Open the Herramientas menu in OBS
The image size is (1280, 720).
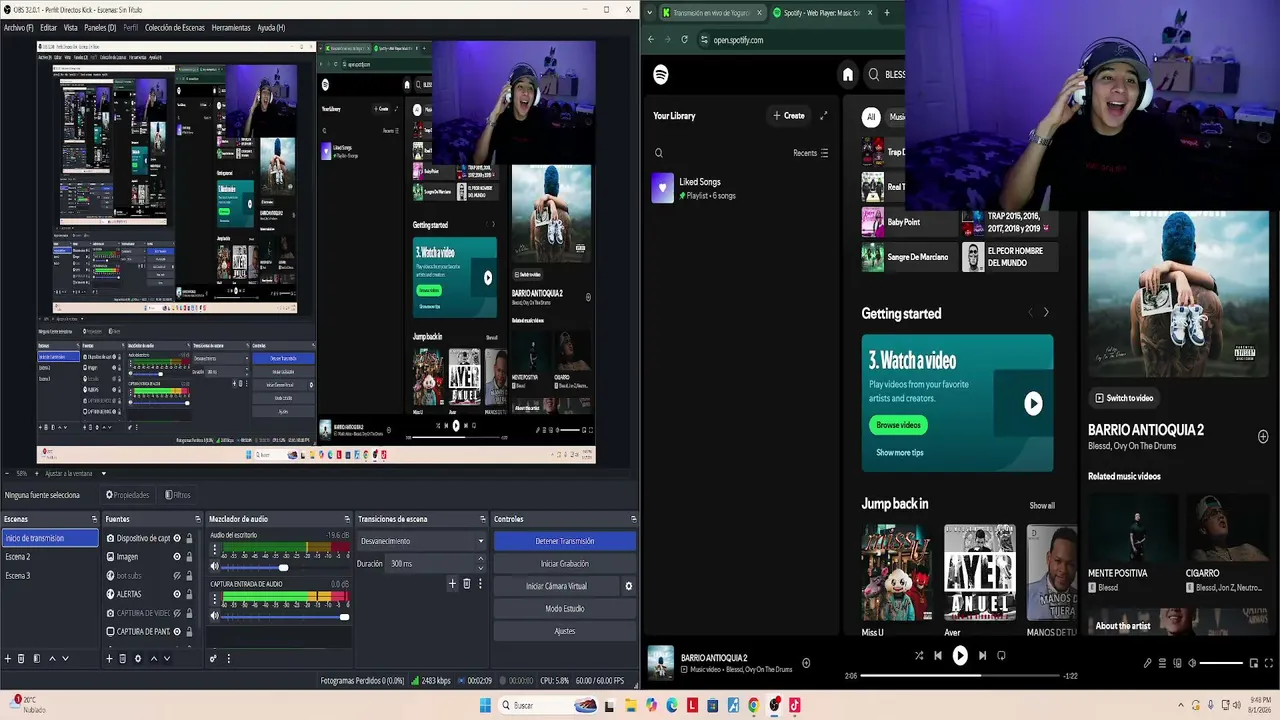point(231,28)
